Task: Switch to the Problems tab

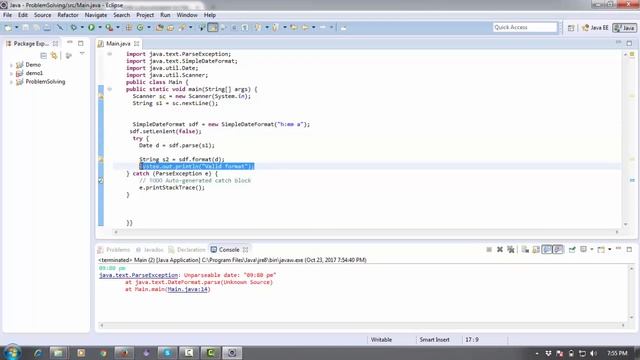Action: point(114,249)
